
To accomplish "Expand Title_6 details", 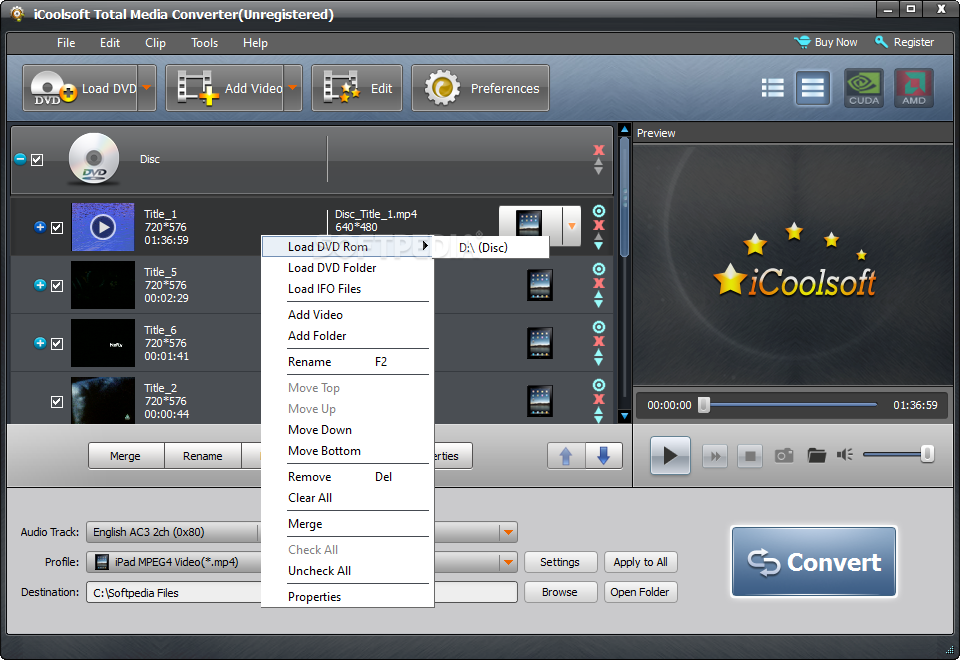I will point(40,343).
